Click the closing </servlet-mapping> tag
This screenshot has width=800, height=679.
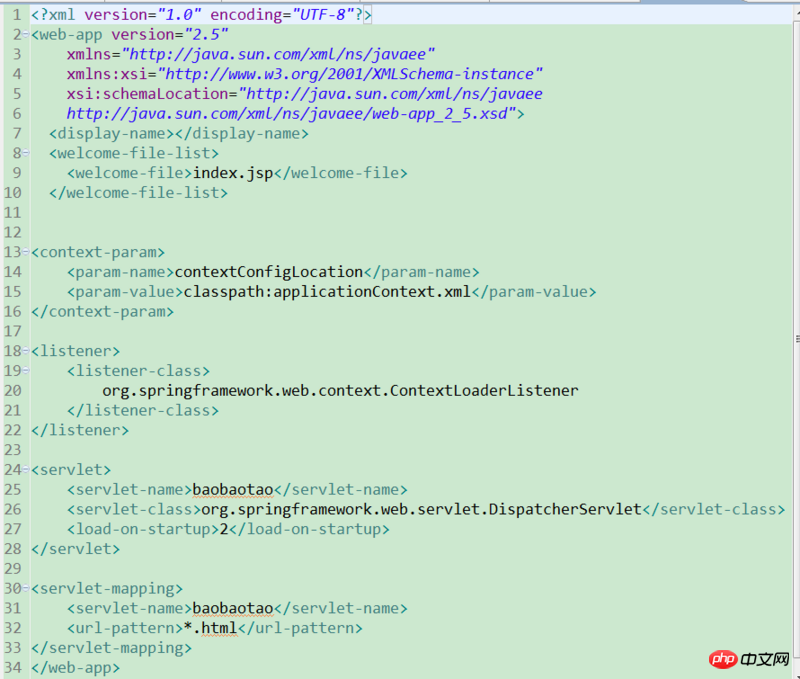111,648
